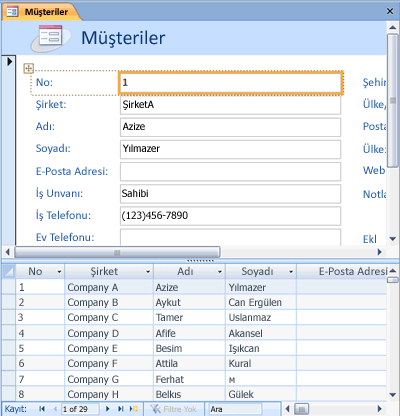Screen dimensions: 400x416
Task: Click the Company A cell
Action: (x=109, y=287)
